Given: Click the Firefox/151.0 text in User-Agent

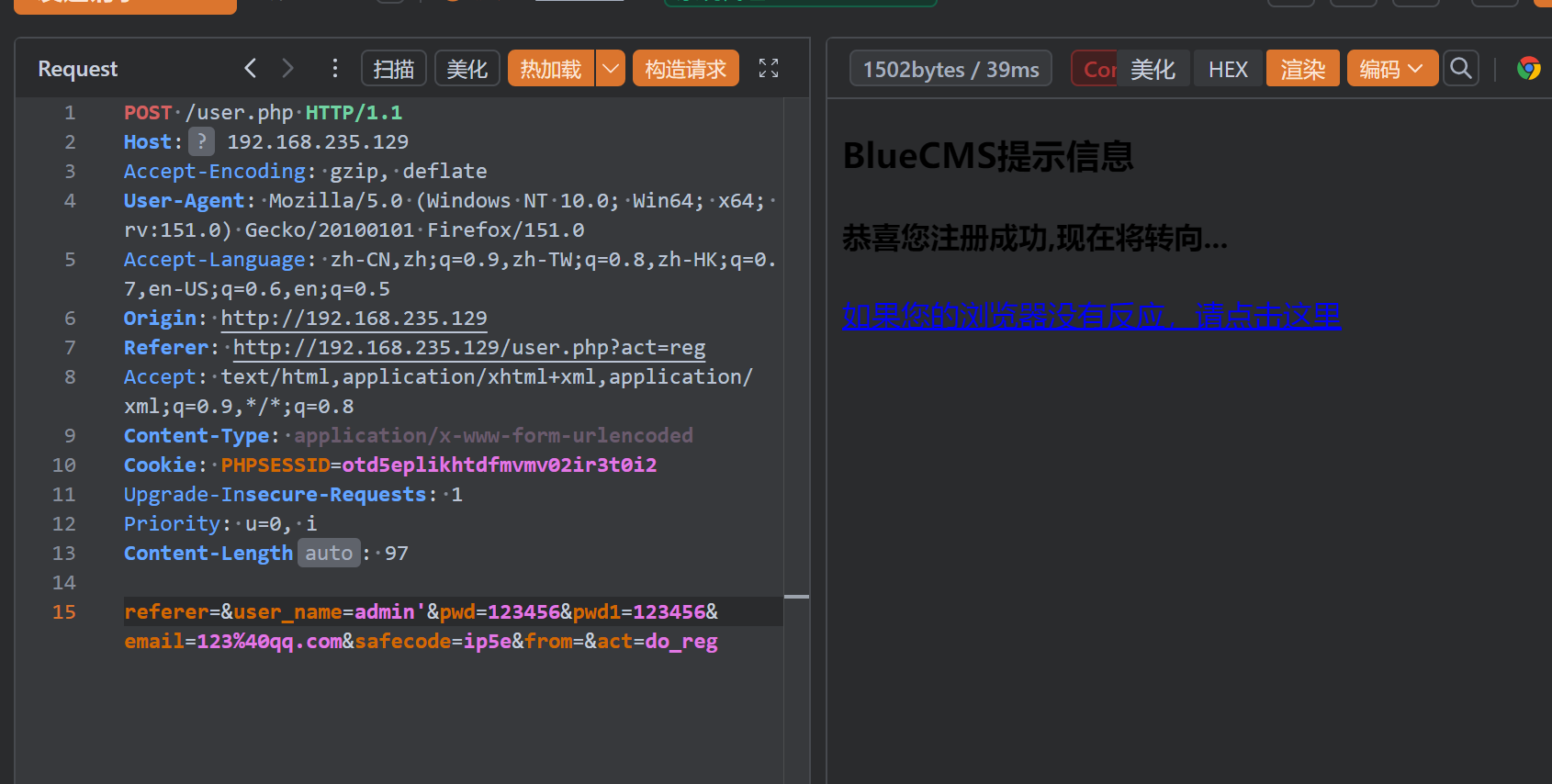Looking at the screenshot, I should tap(506, 230).
